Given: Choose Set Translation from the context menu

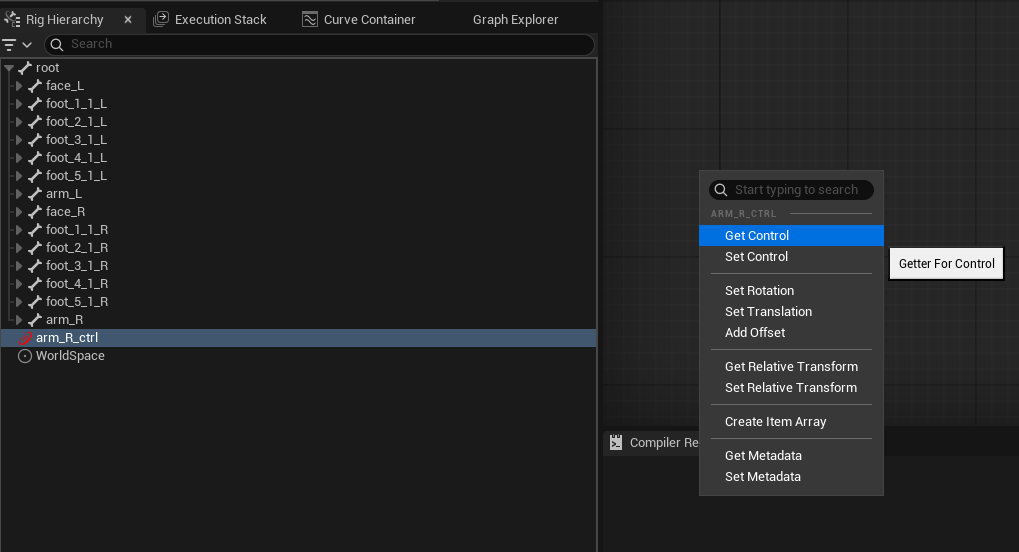Looking at the screenshot, I should tap(791, 311).
